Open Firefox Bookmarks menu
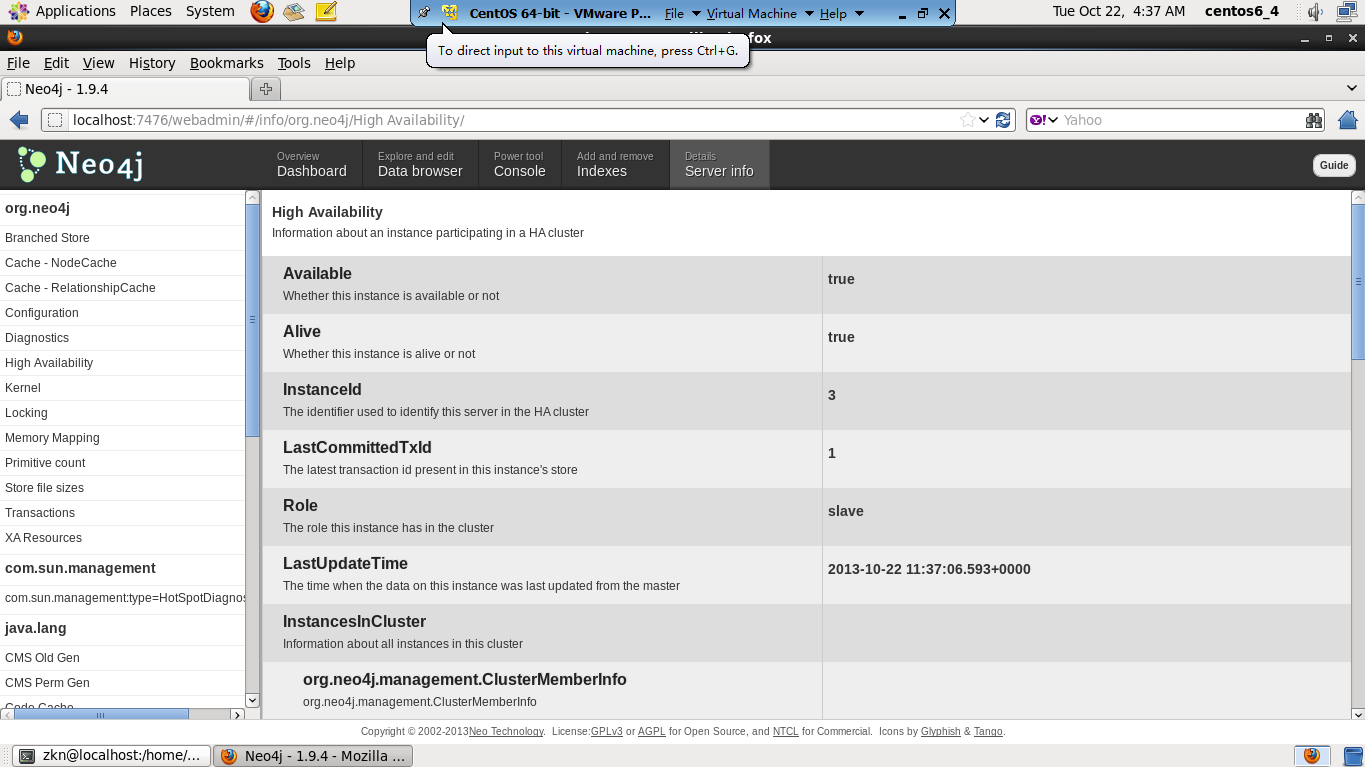This screenshot has width=1365, height=767. point(226,62)
